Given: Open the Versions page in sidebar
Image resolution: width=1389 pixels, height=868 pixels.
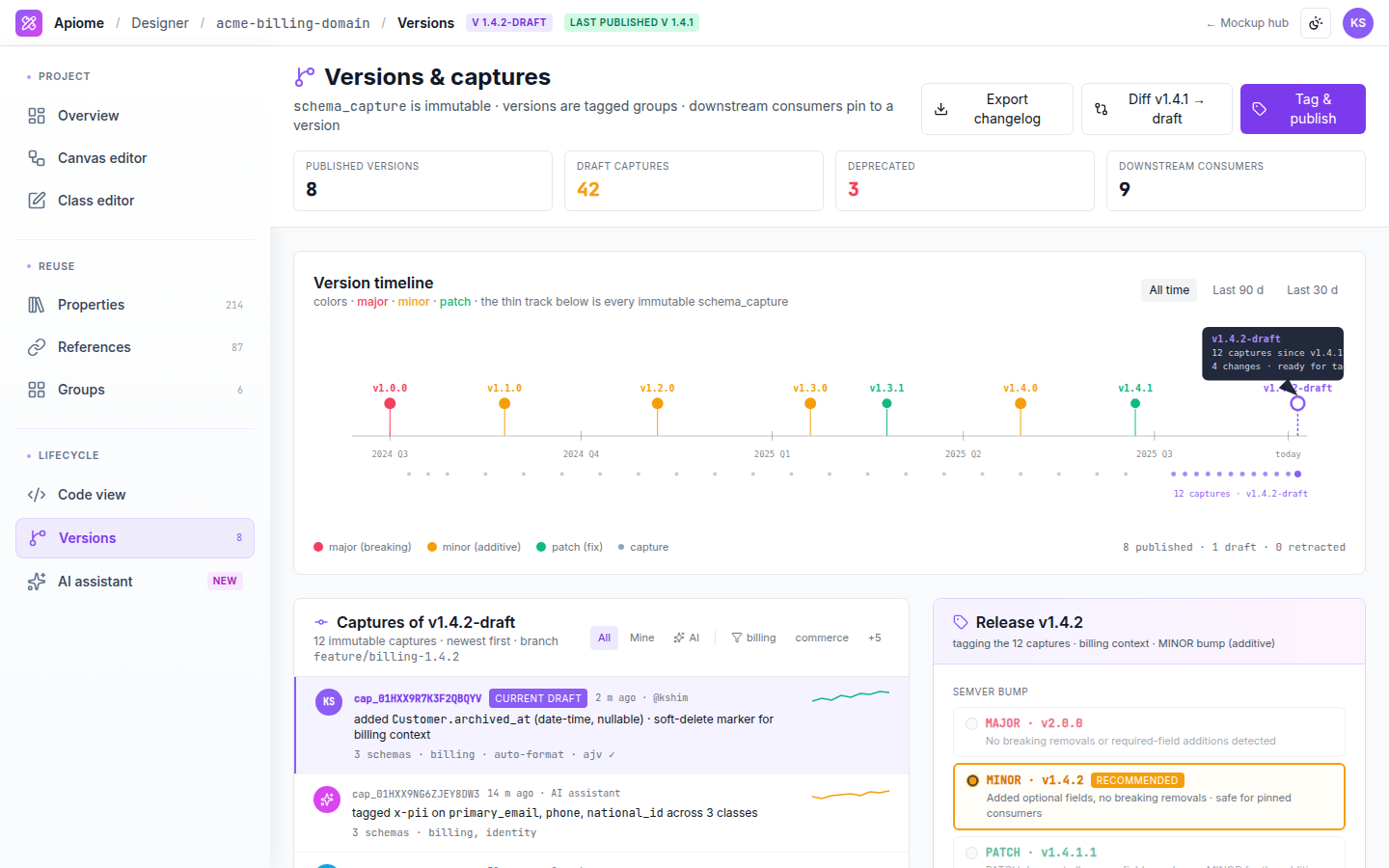Looking at the screenshot, I should point(135,538).
